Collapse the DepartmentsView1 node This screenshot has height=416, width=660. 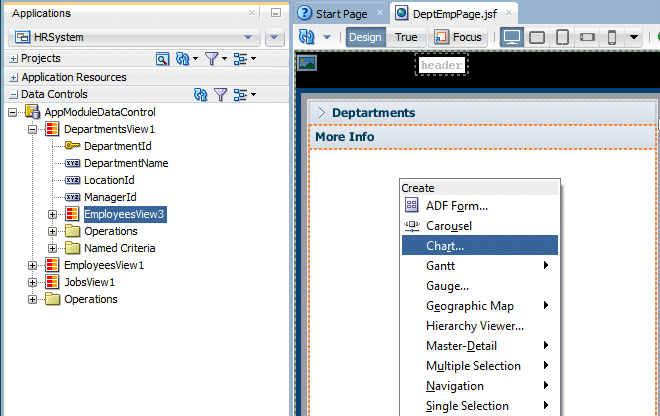[x=32, y=129]
